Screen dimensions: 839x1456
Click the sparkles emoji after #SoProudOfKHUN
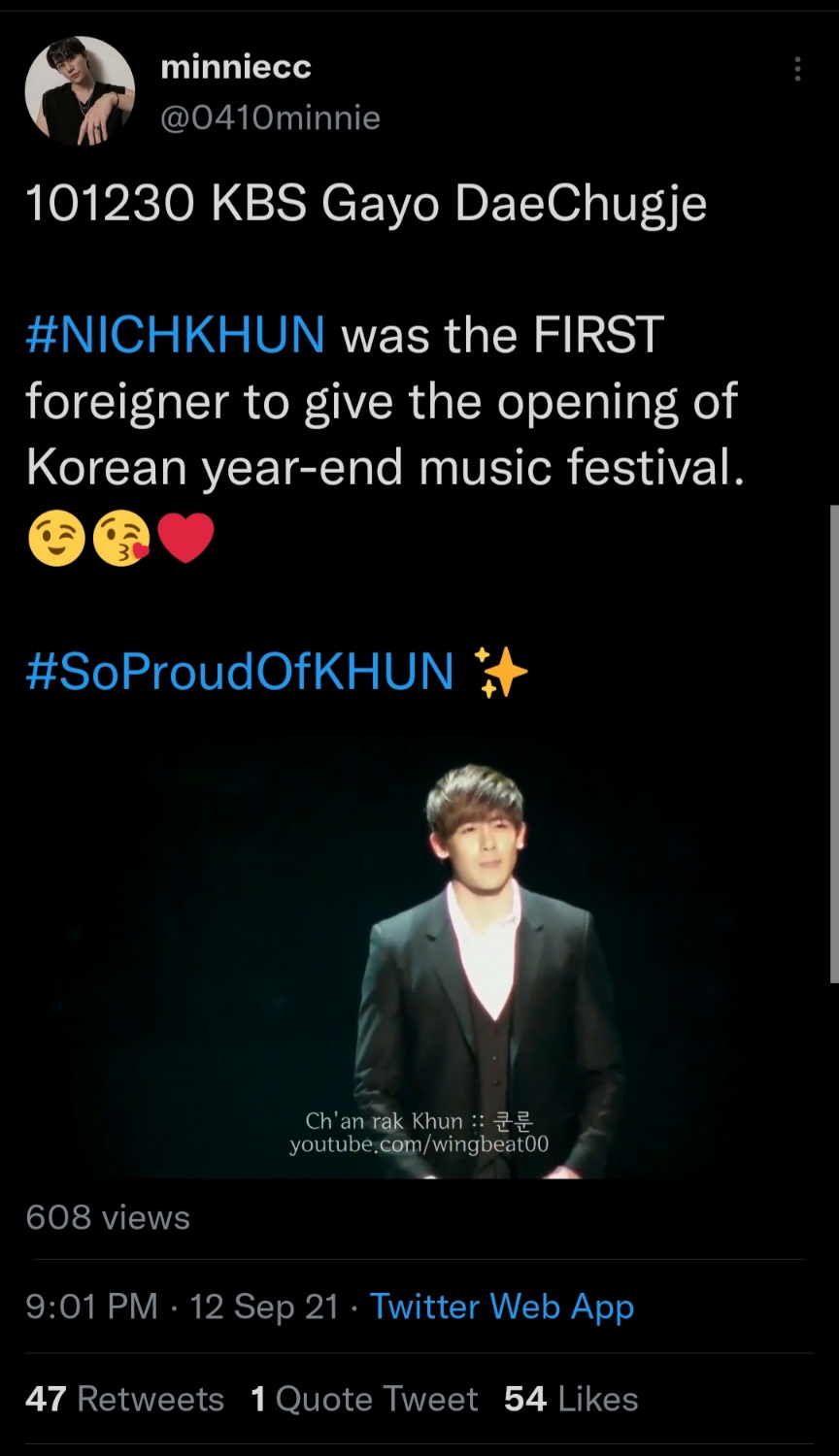(x=501, y=672)
